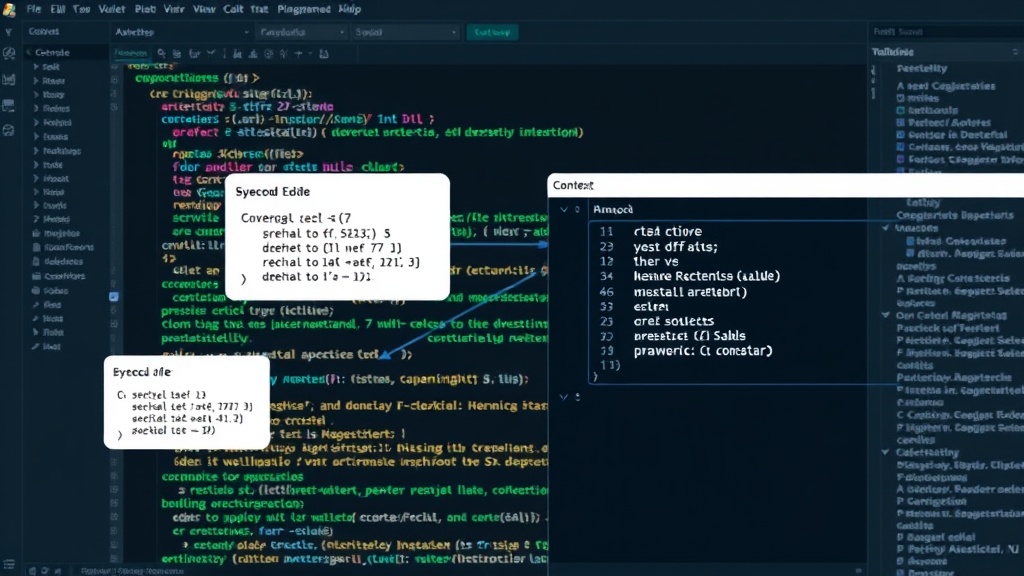Toggle the 'mtiles' checkbox in right panel
Screen dimensions: 1024x576
tap(901, 98)
